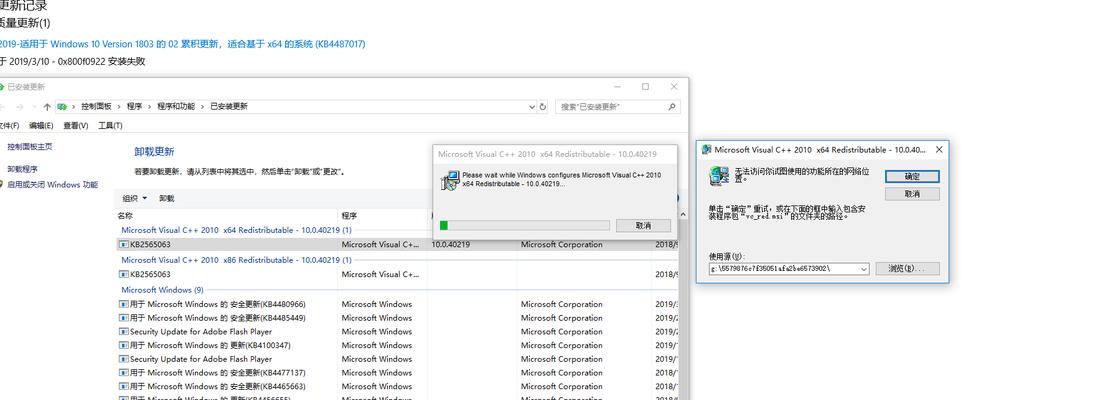Collapse the x64 Redistributable group header
The width and height of the screenshot is (1093, 400).
[x=236, y=229]
